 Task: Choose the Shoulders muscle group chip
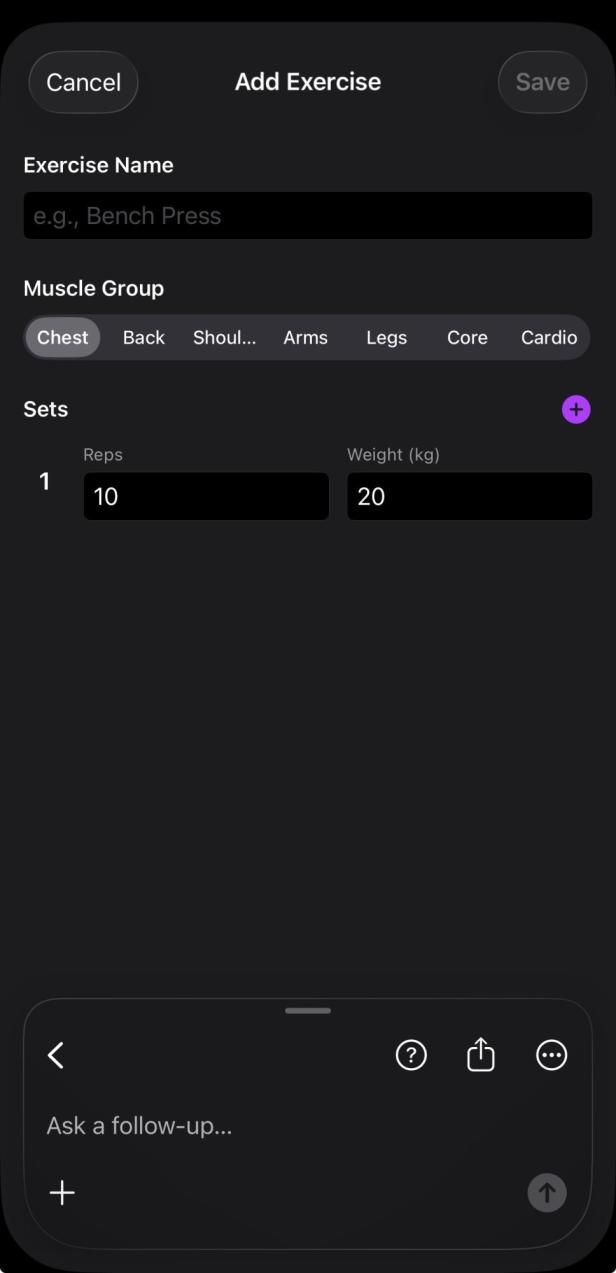224,337
